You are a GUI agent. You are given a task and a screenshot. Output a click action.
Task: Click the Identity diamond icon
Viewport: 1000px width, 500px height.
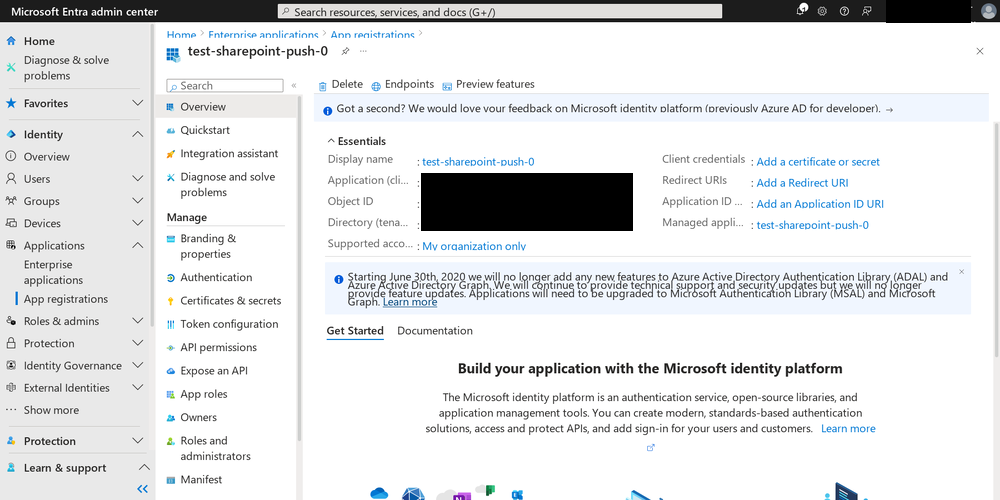pyautogui.click(x=11, y=135)
